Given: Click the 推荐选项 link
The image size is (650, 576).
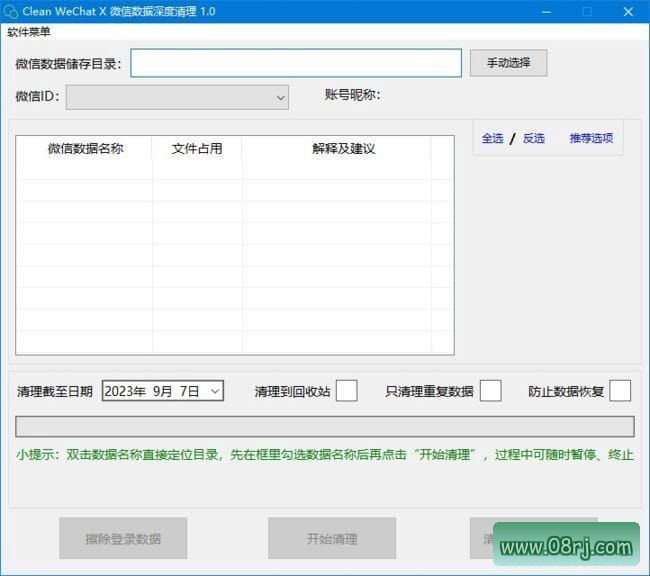Looking at the screenshot, I should click(591, 138).
